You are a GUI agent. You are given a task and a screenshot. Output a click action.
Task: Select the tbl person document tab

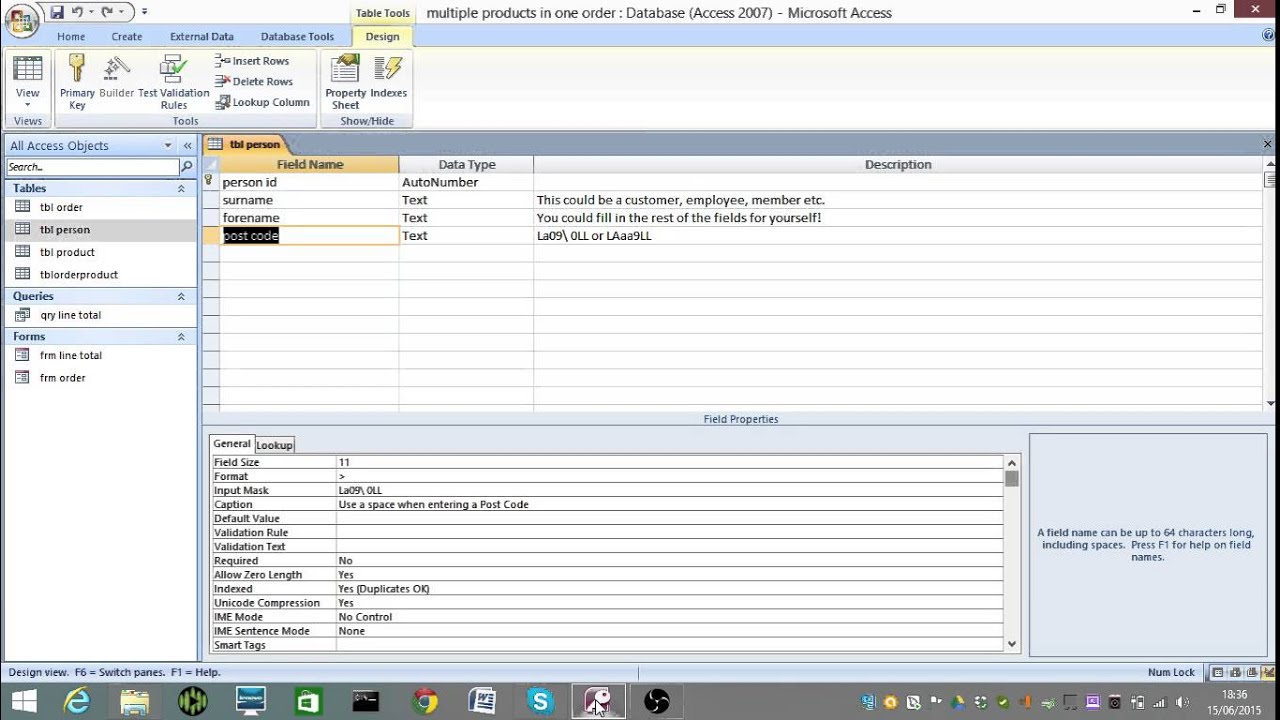click(245, 144)
